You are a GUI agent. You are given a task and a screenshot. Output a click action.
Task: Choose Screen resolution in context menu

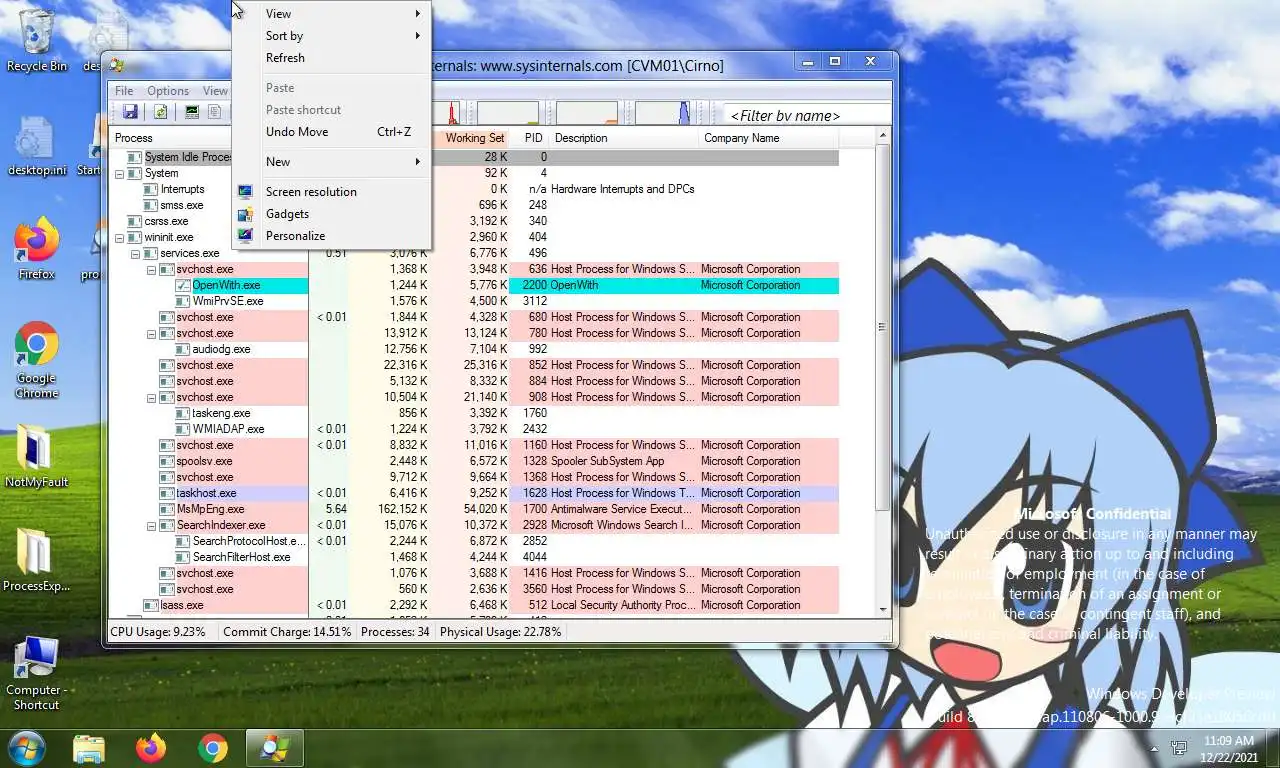click(332, 191)
